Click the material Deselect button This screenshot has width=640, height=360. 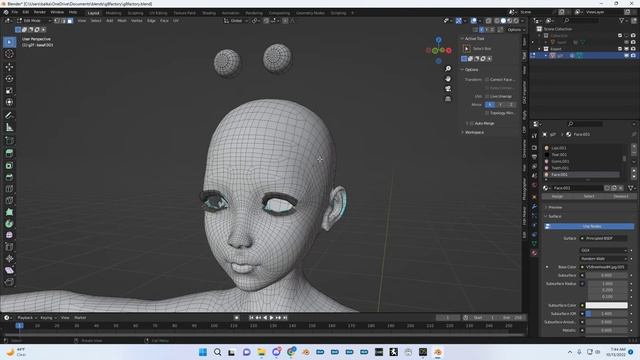[x=621, y=196]
